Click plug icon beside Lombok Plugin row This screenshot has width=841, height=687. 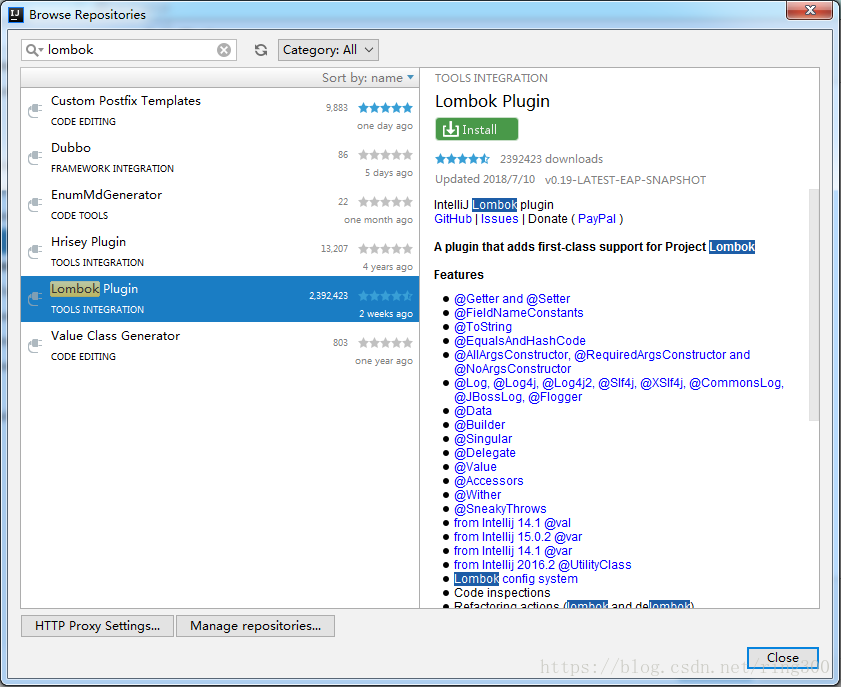tap(35, 299)
